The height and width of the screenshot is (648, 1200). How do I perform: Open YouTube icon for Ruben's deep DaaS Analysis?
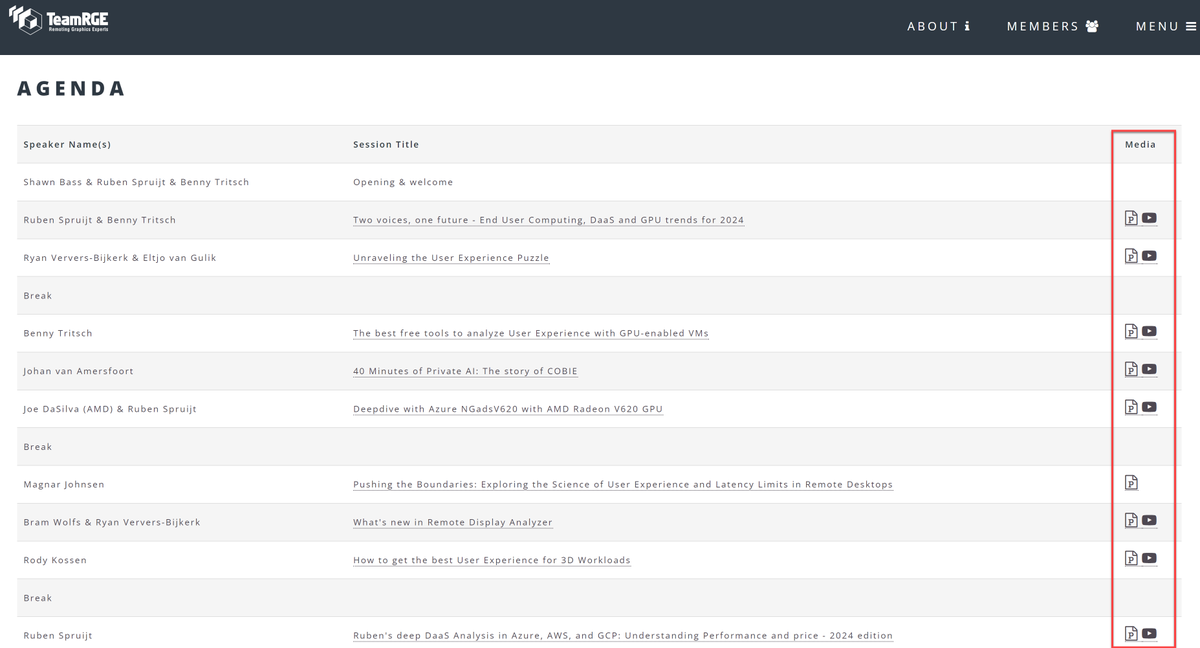coord(1149,634)
